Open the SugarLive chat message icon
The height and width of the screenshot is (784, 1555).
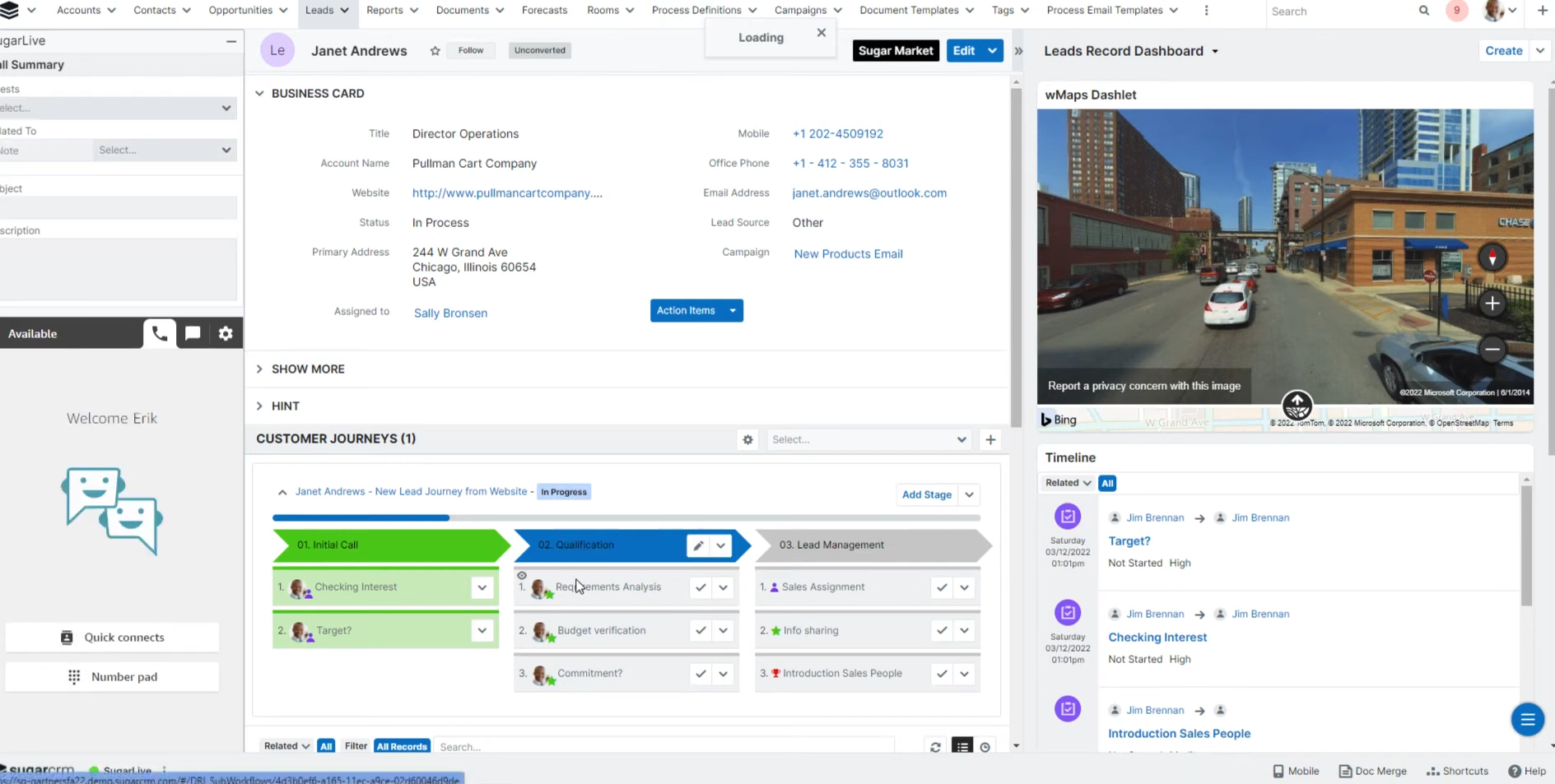193,333
